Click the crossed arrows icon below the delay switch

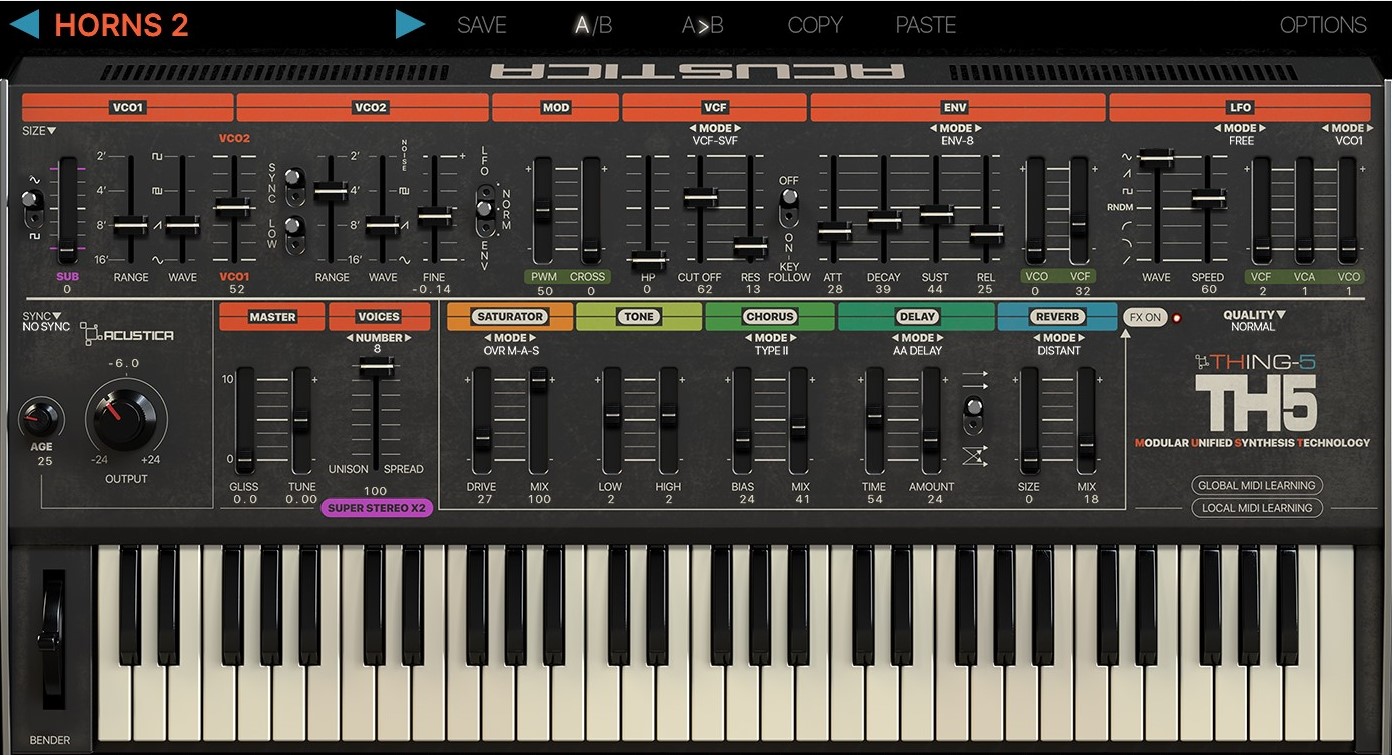point(974,455)
